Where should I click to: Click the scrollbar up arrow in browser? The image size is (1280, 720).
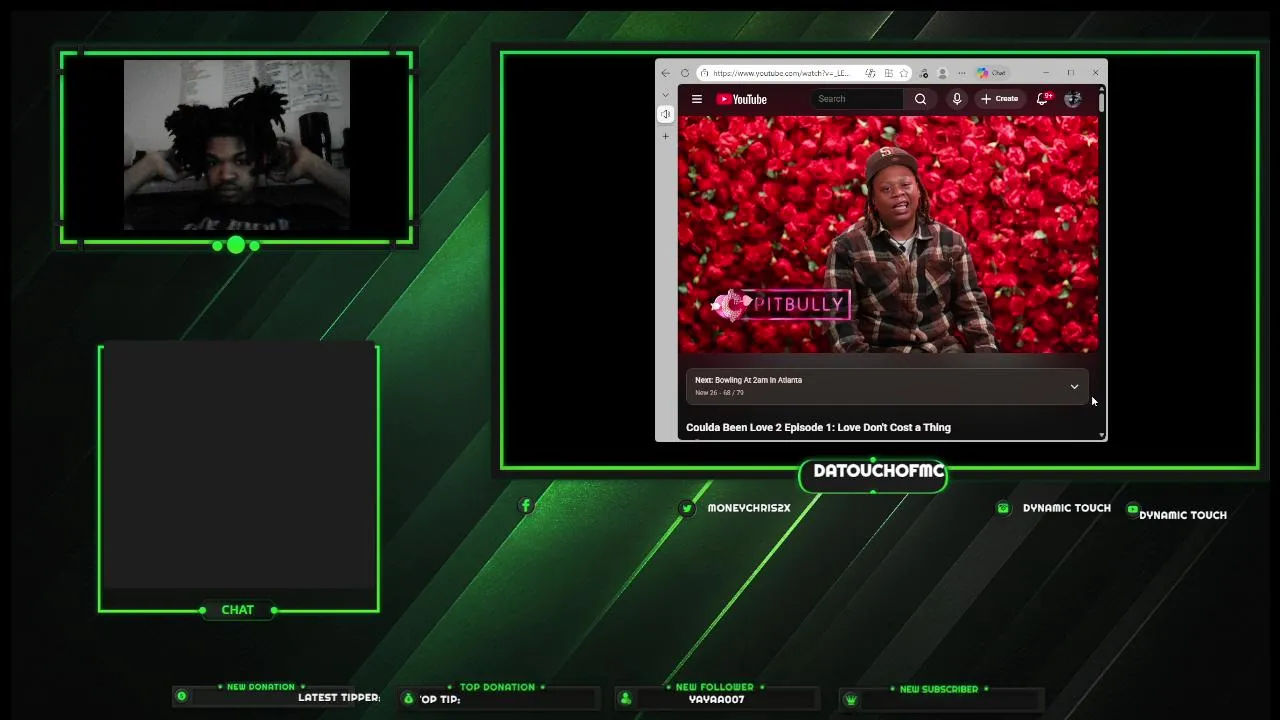[1102, 90]
